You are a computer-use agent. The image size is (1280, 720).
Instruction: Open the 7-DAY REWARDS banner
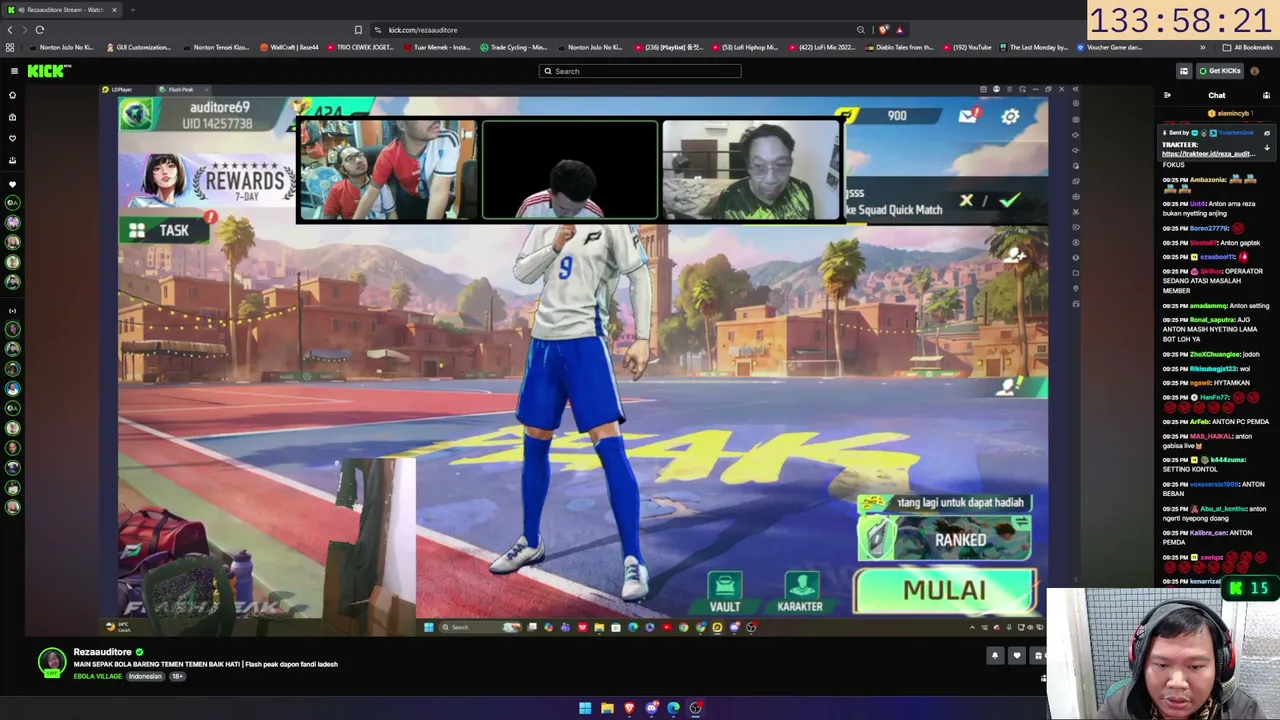[x=207, y=180]
